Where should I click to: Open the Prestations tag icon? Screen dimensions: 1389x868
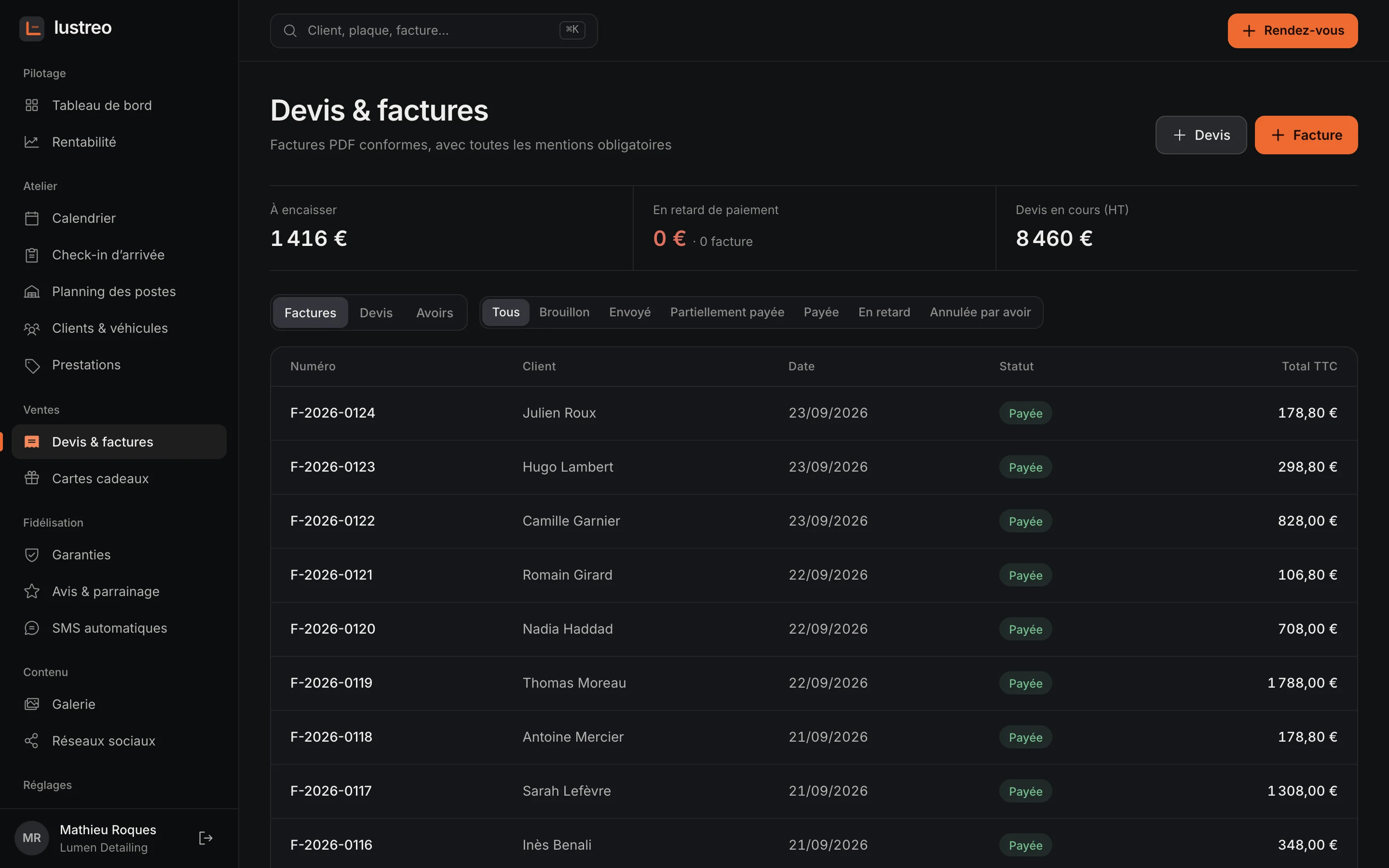31,365
